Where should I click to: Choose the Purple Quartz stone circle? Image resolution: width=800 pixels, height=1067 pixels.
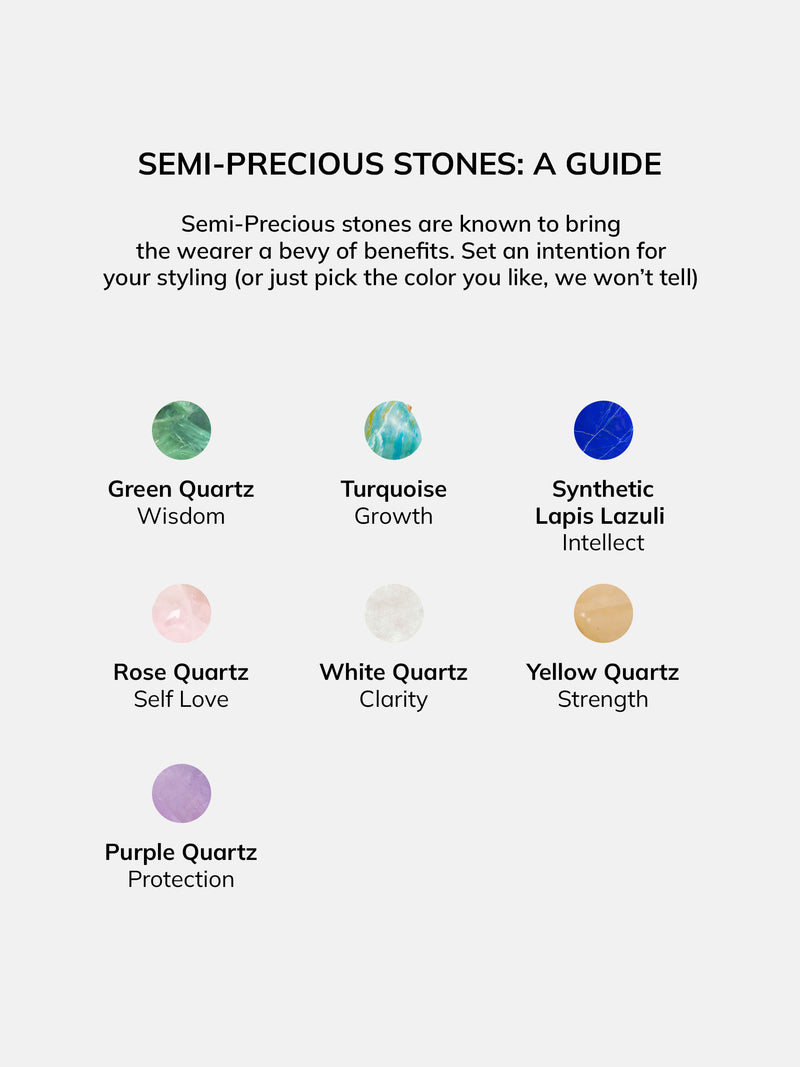pos(182,793)
